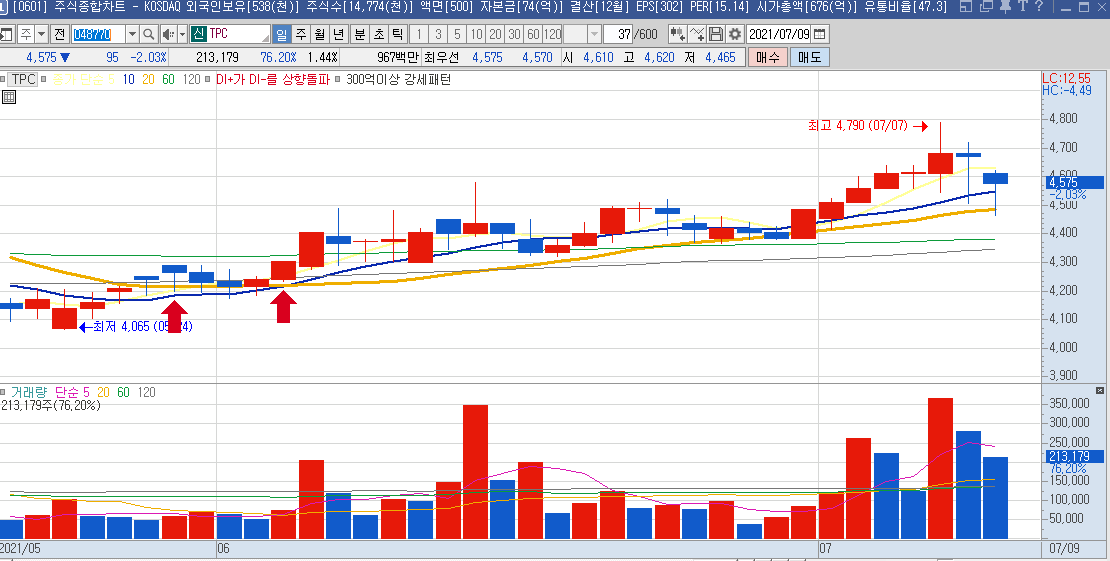This screenshot has width=1110, height=561.
Task: Open help with the question mark icon
Action: (x=1039, y=7)
